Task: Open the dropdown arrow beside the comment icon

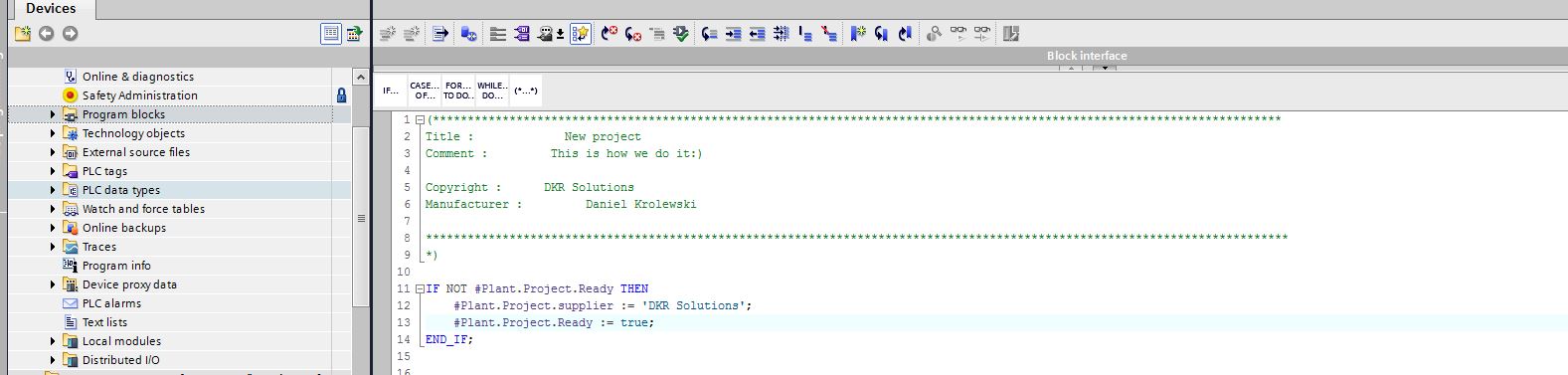Action: pos(560,34)
